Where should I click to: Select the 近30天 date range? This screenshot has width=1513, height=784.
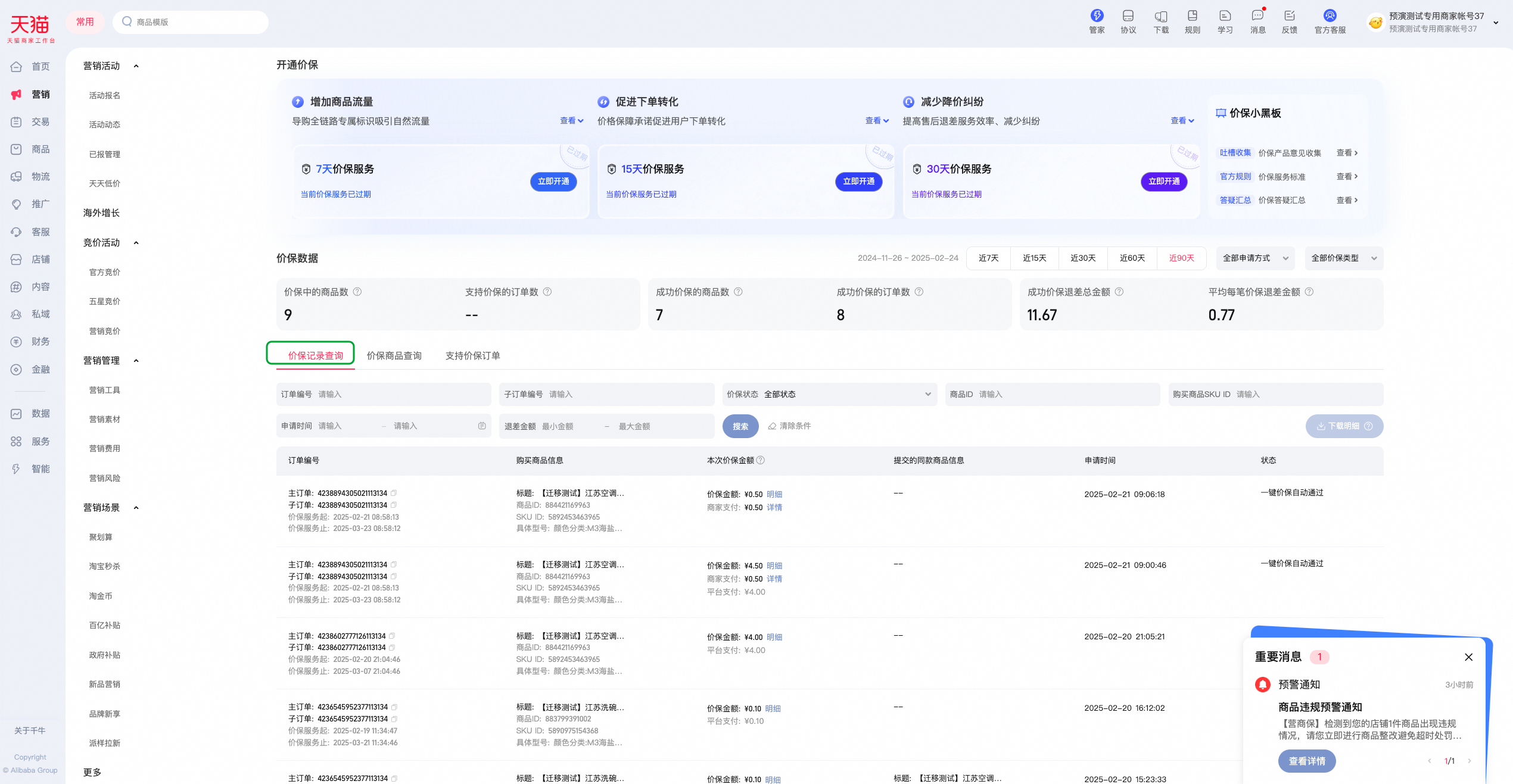[1083, 258]
